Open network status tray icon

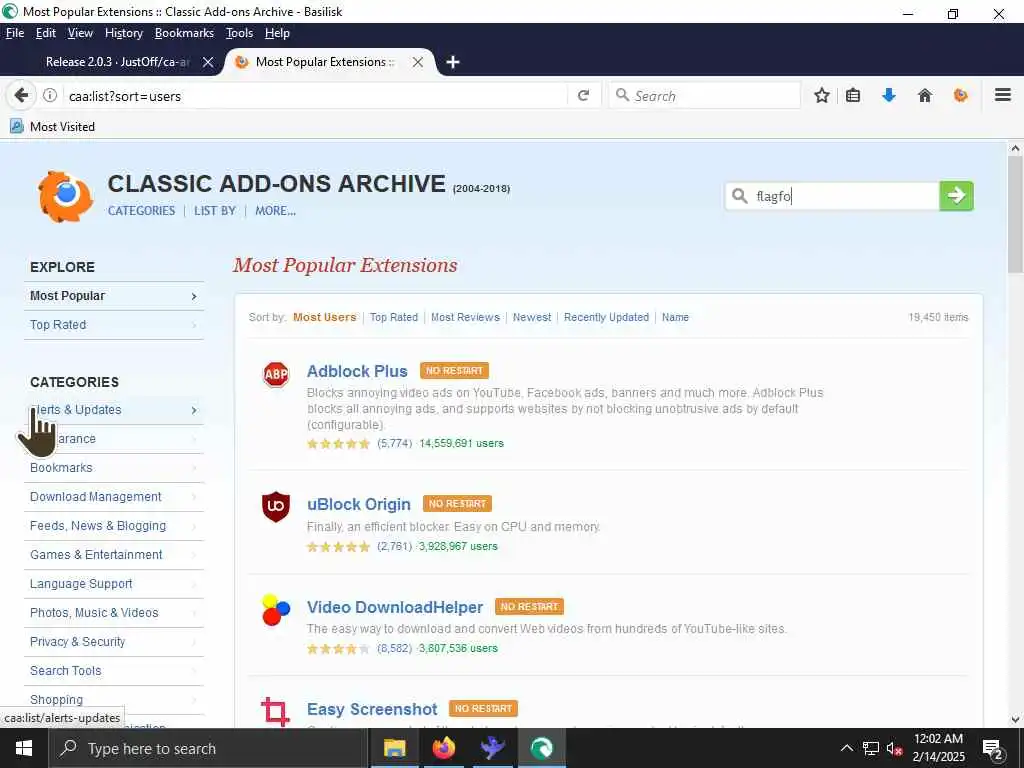871,748
